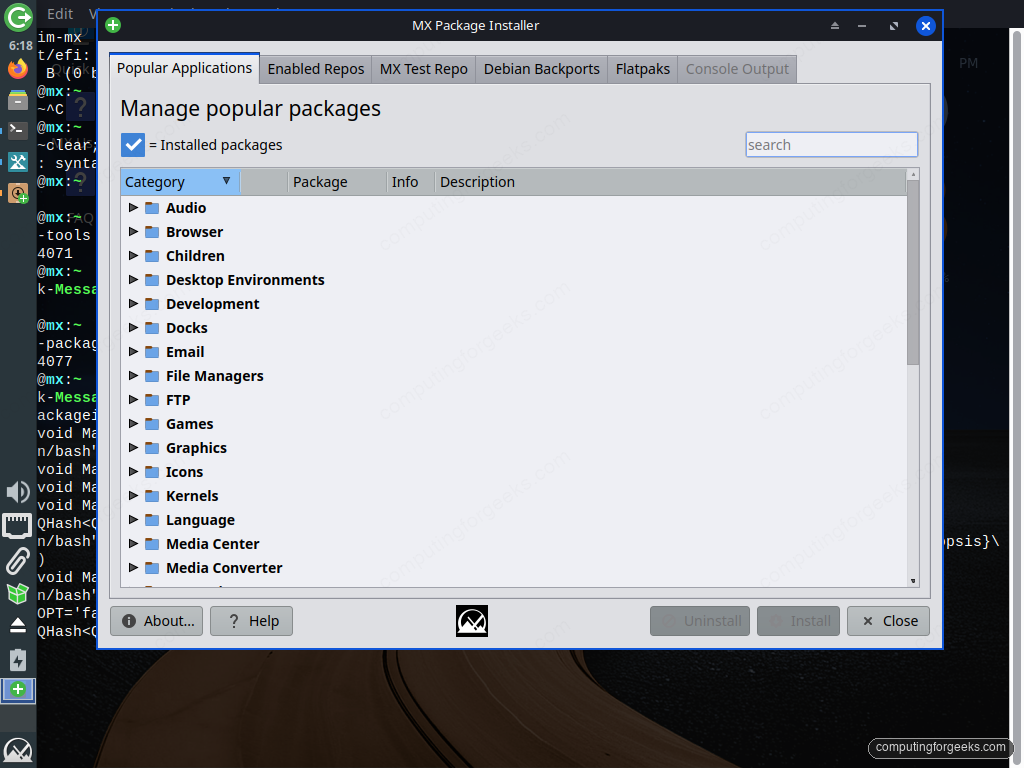Open Firefox from the side panel
This screenshot has width=1024, height=768.
pyautogui.click(x=18, y=69)
